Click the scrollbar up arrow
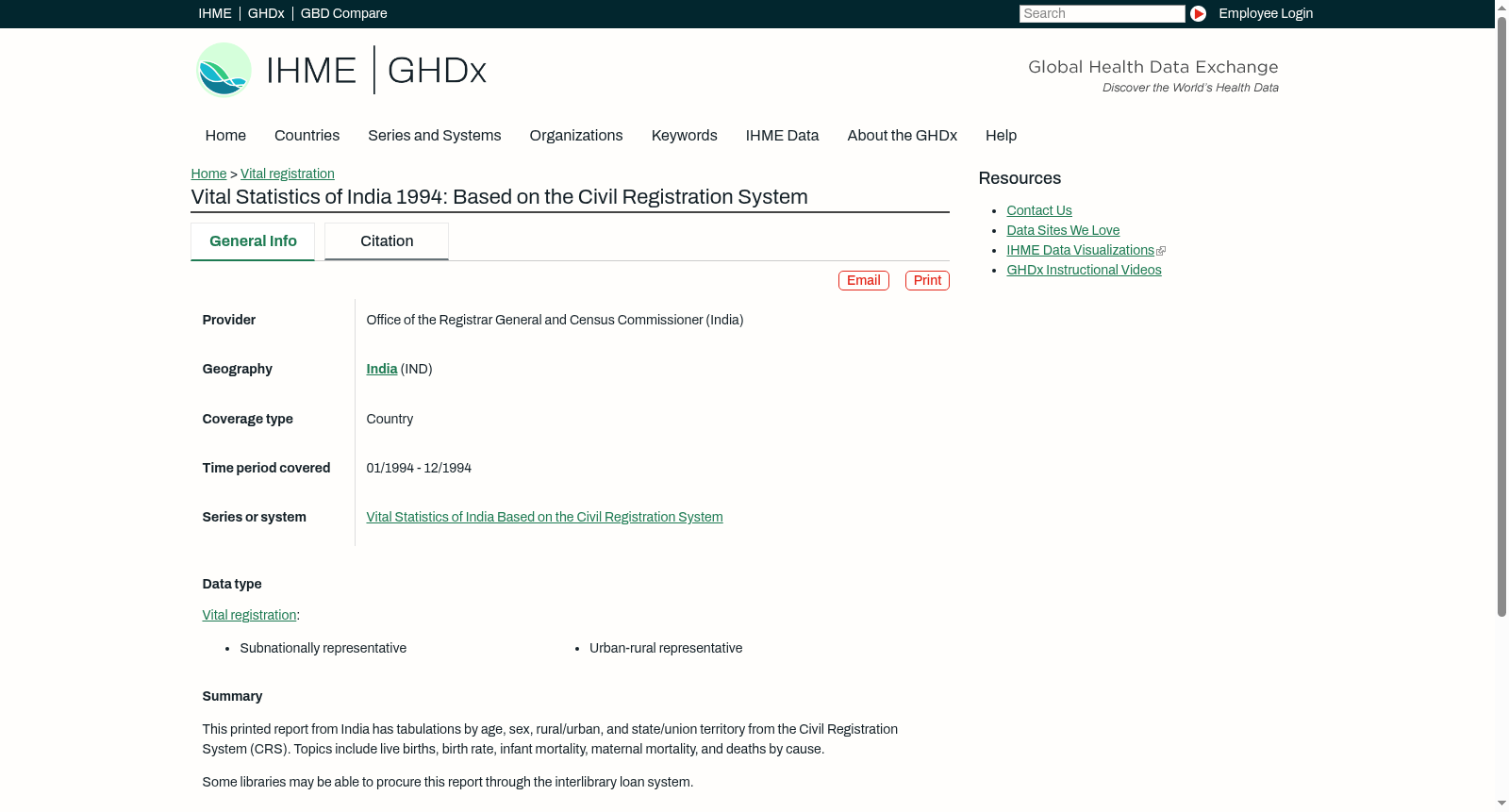Image resolution: width=1509 pixels, height=812 pixels. click(x=1501, y=7)
